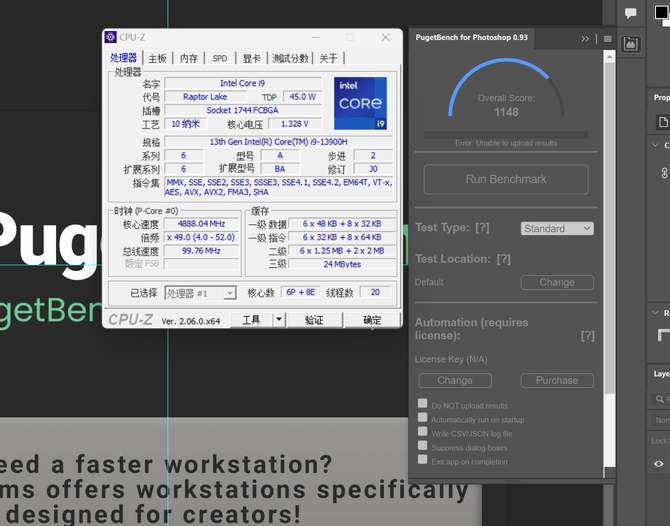Click the CPU-Z app icon in title bar

pos(110,37)
